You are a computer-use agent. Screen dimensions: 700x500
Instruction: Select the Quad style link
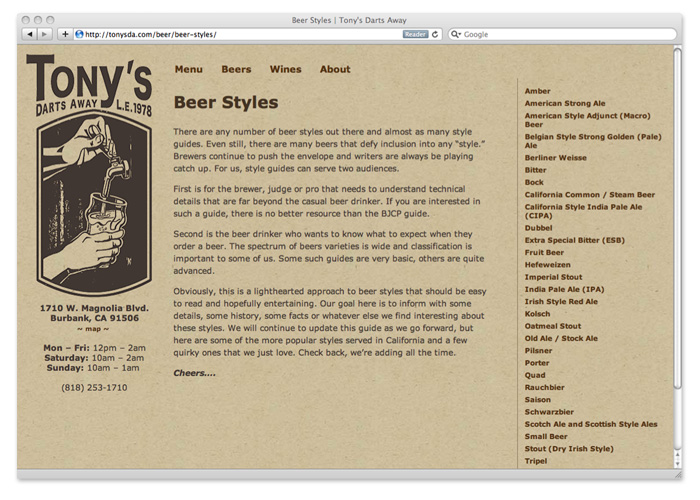coord(535,375)
